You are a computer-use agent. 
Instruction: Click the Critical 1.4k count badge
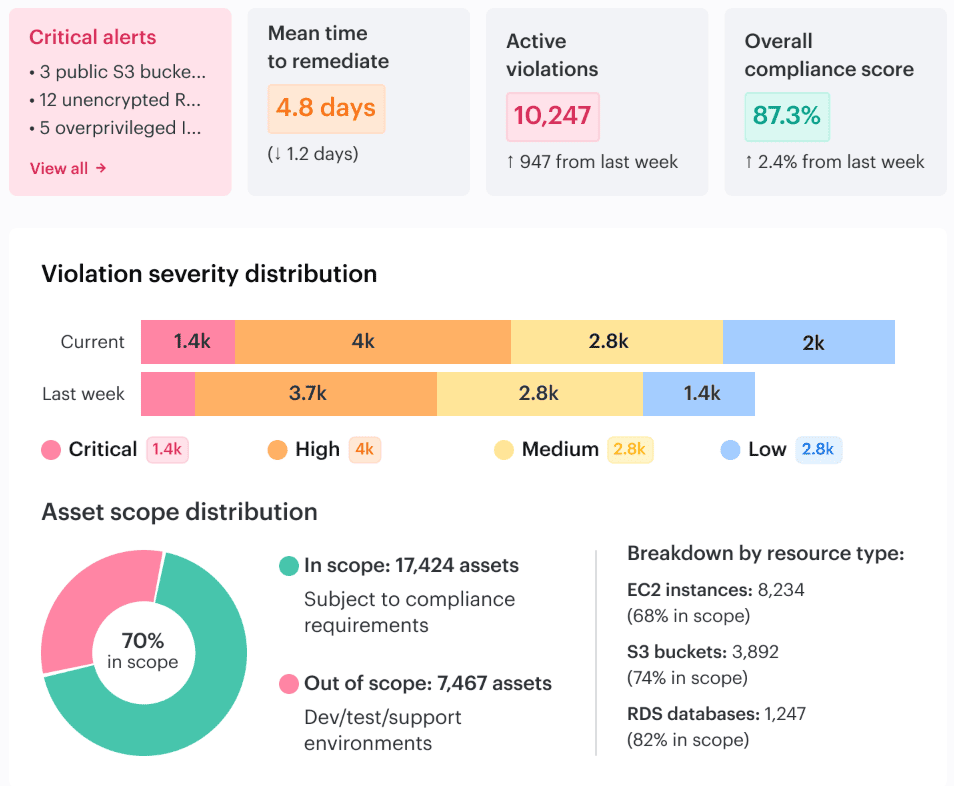coord(167,450)
